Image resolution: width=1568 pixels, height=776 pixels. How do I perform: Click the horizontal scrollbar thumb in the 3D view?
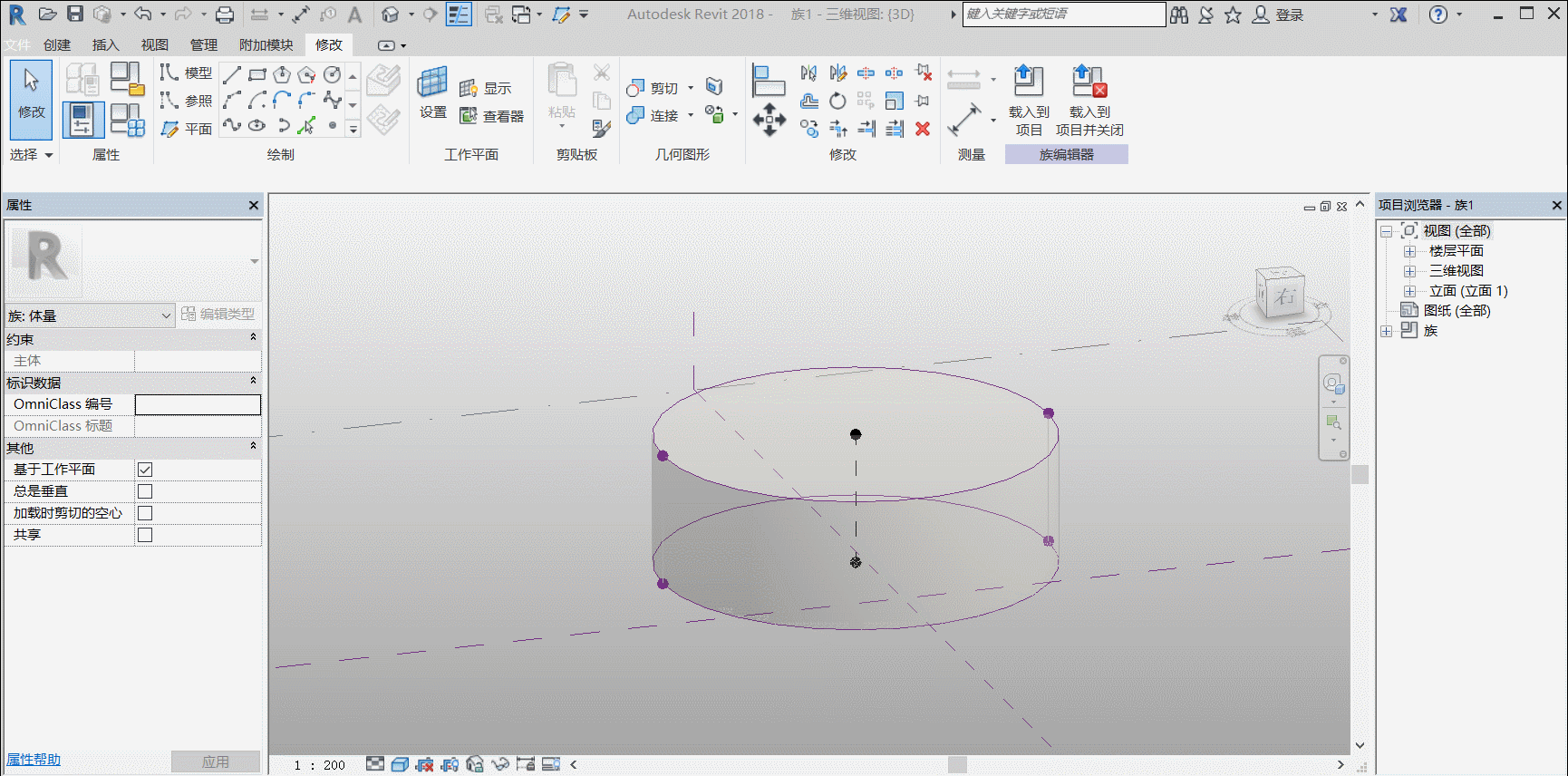[957, 764]
